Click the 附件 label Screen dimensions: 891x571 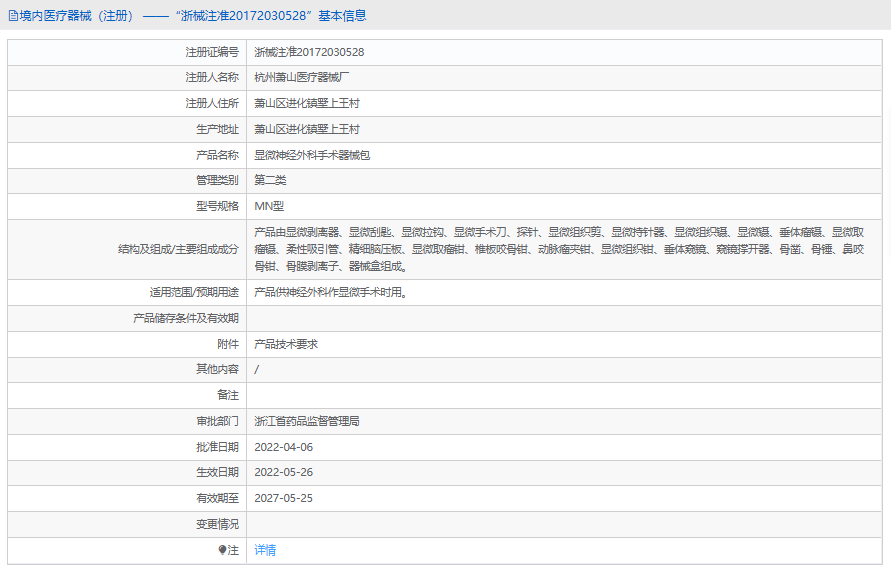click(228, 344)
